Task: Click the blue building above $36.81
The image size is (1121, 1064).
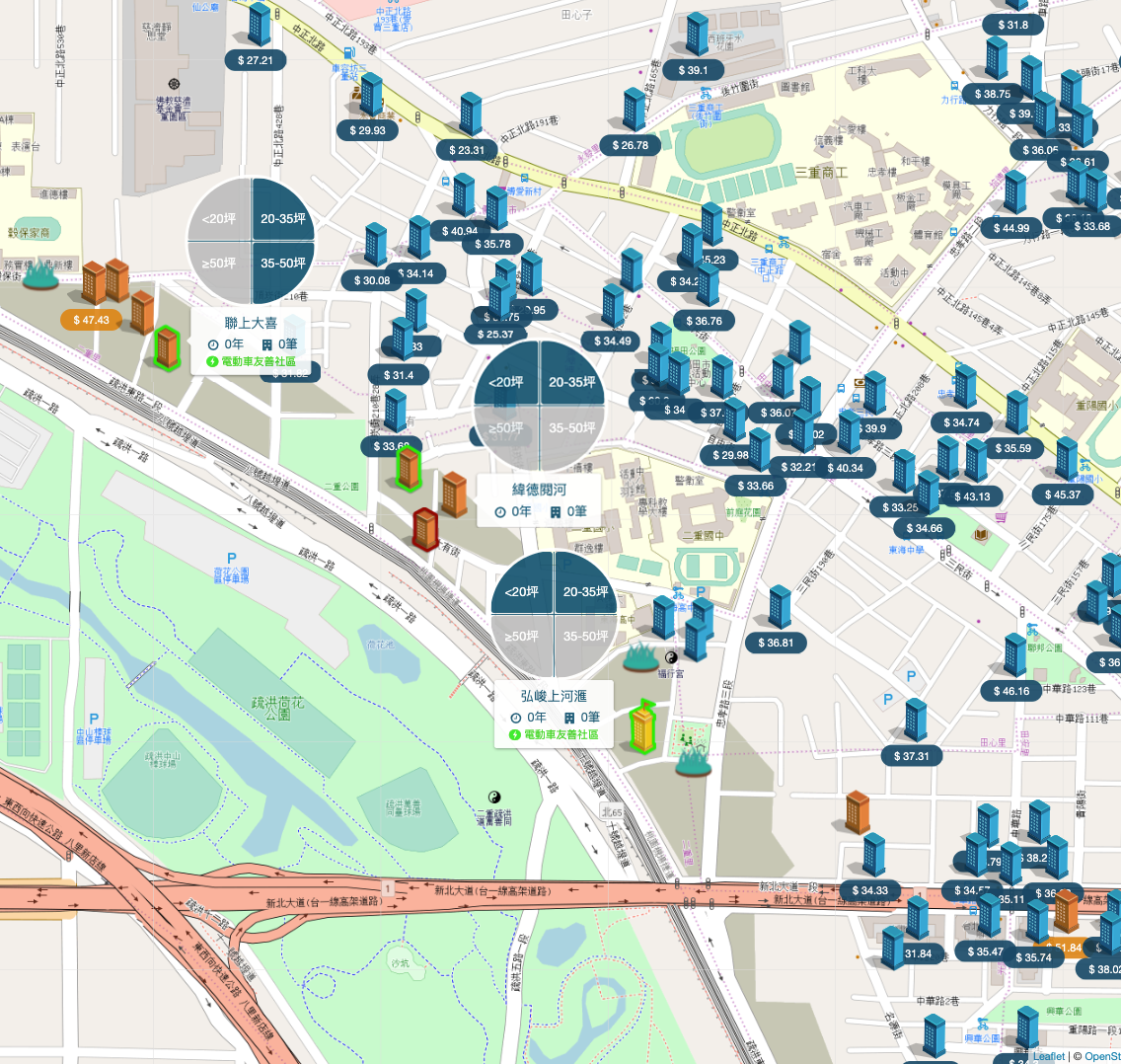Action: [780, 606]
